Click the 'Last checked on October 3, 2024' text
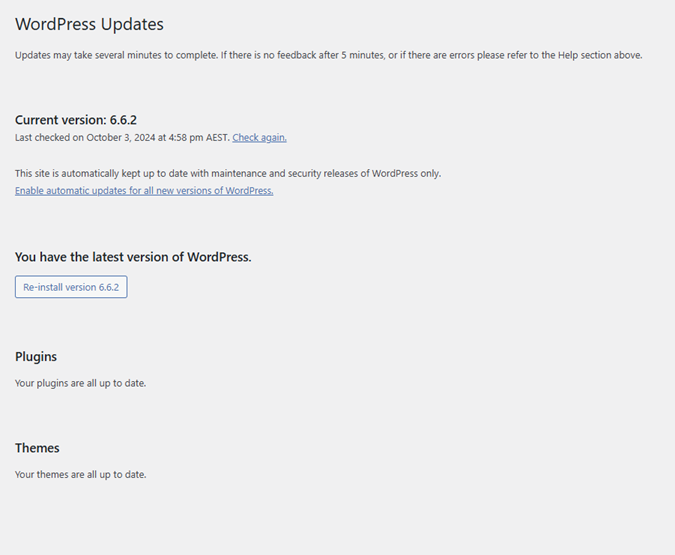Viewport: 675px width, 555px height. (x=85, y=137)
